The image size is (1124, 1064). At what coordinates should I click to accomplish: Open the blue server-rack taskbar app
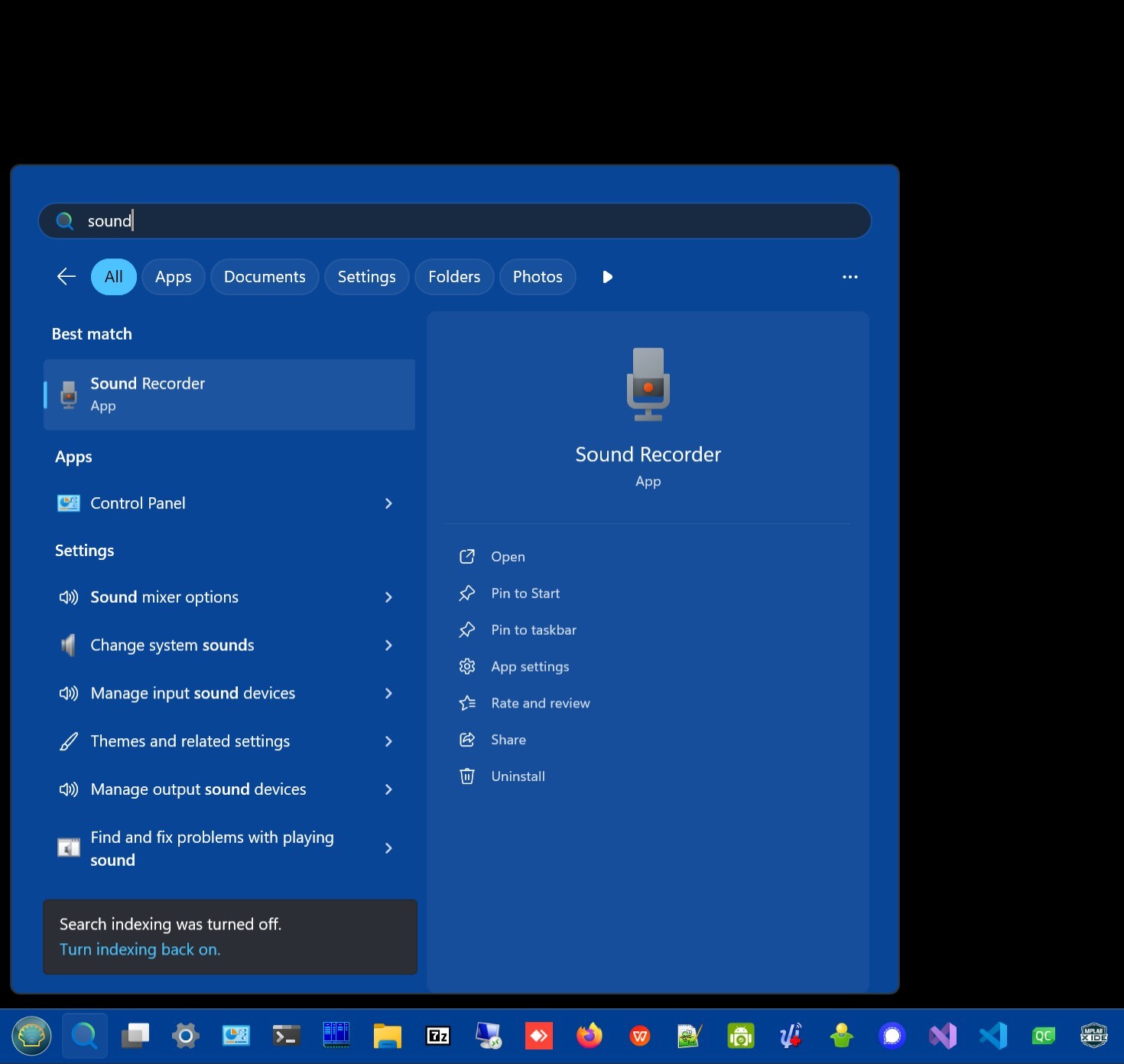coord(337,1036)
